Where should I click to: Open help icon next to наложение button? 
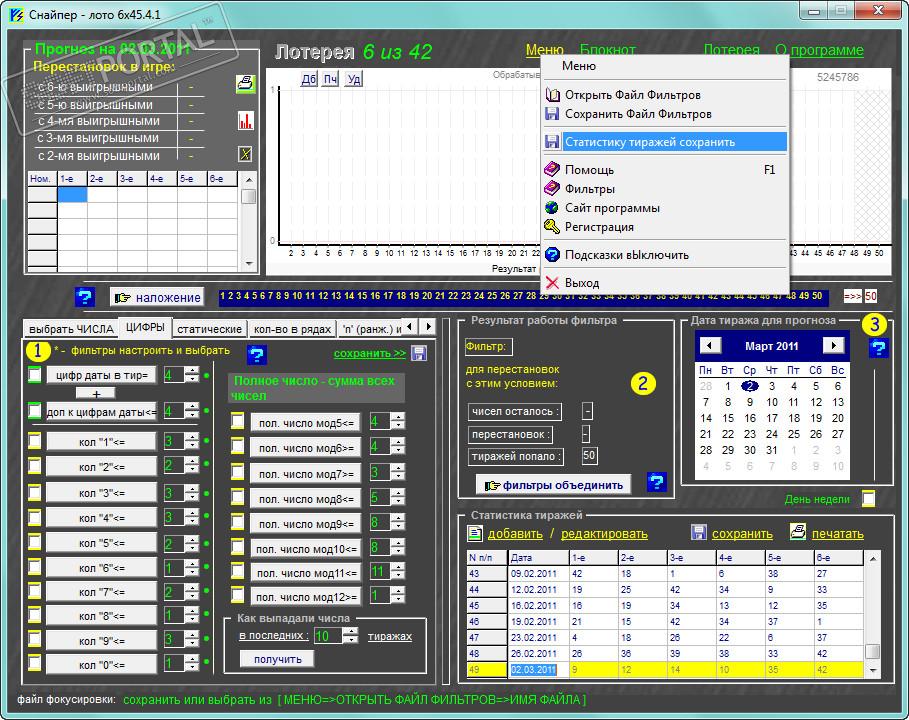click(x=85, y=297)
